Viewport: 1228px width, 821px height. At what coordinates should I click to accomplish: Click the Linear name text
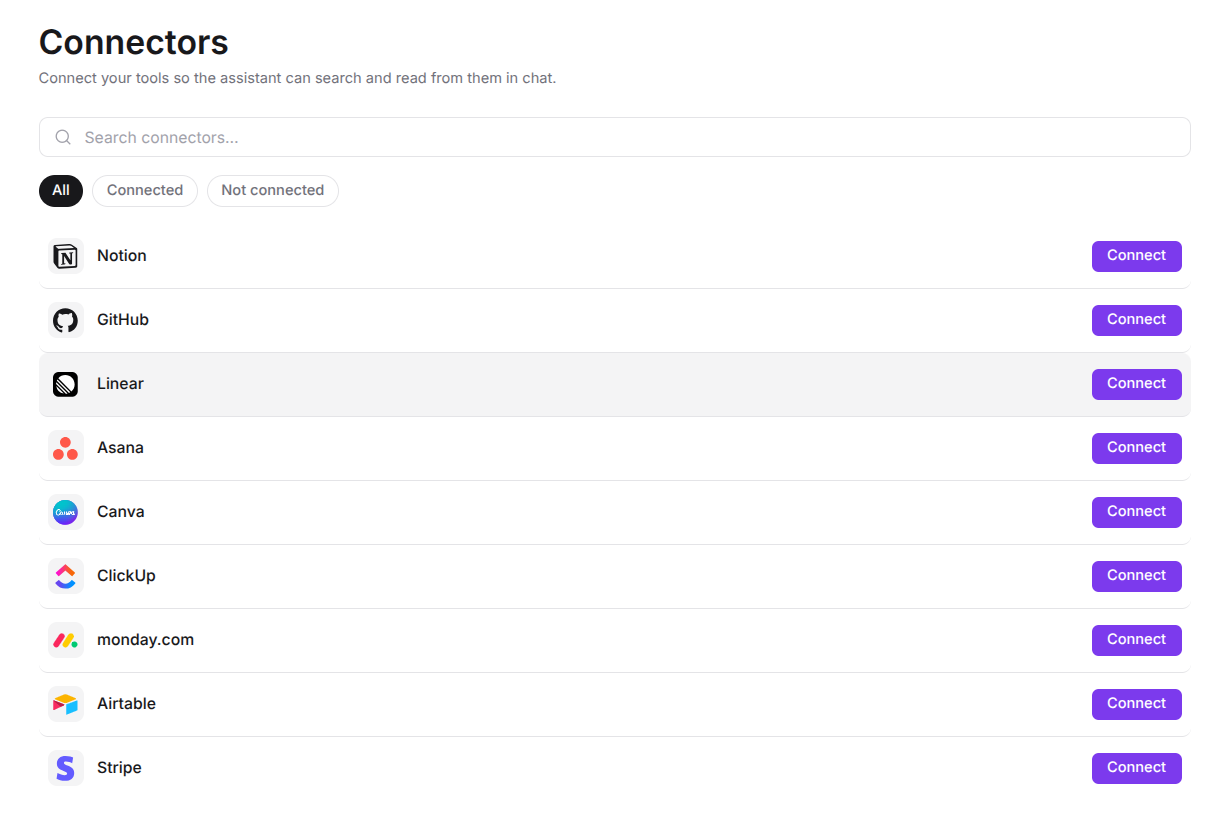pos(120,384)
